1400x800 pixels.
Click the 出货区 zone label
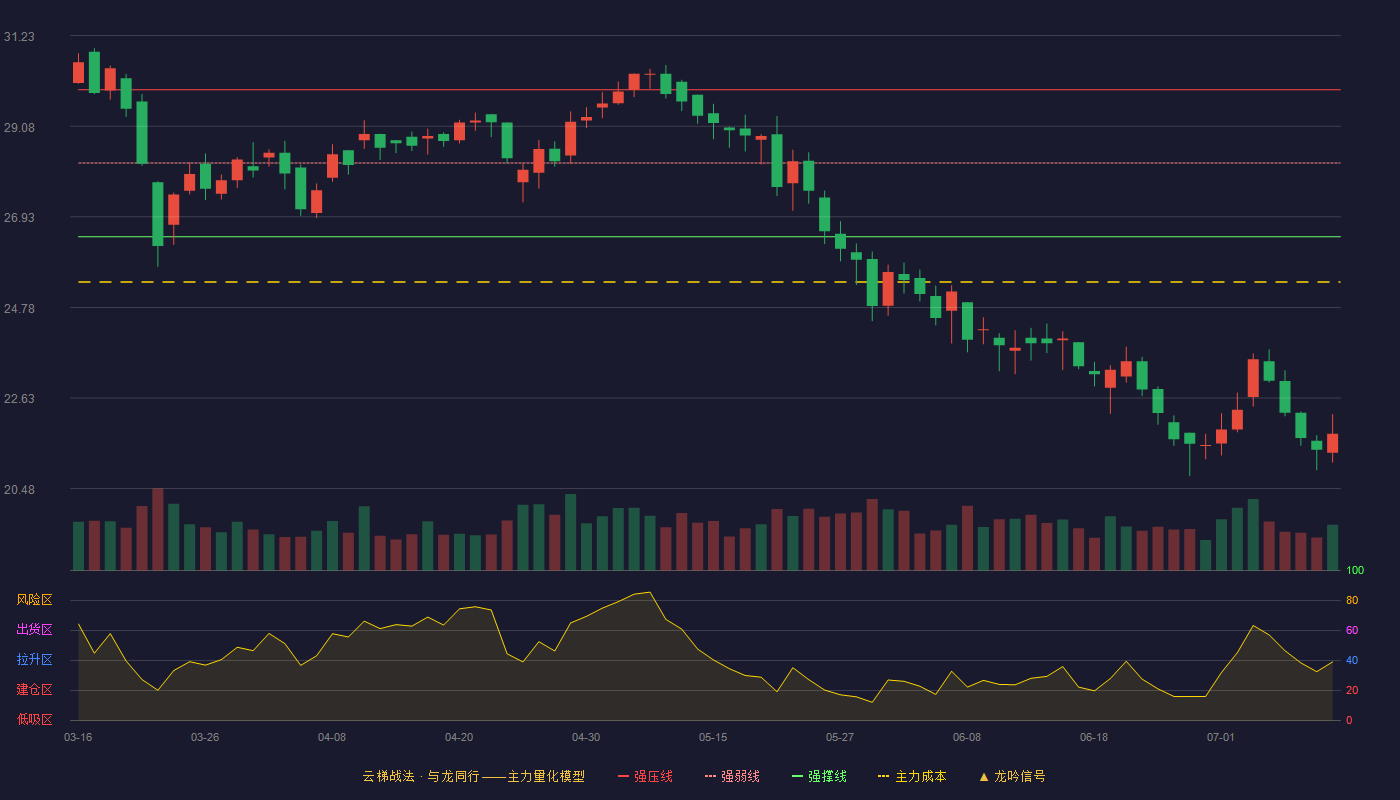(x=34, y=630)
